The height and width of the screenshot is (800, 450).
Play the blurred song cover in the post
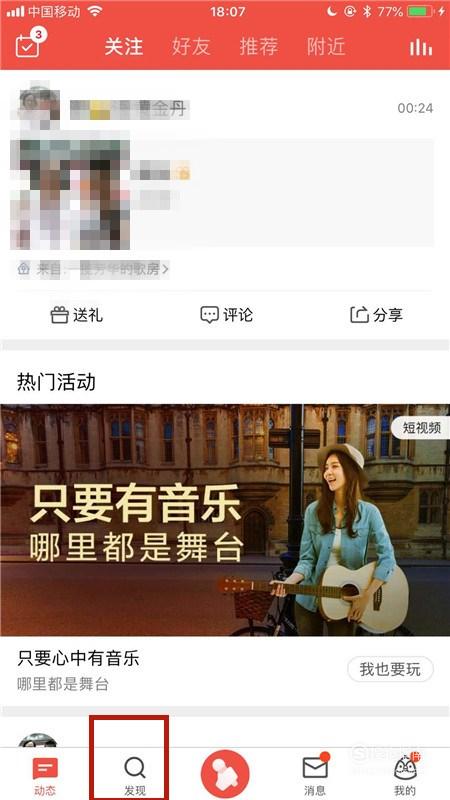pyautogui.click(x=70, y=189)
